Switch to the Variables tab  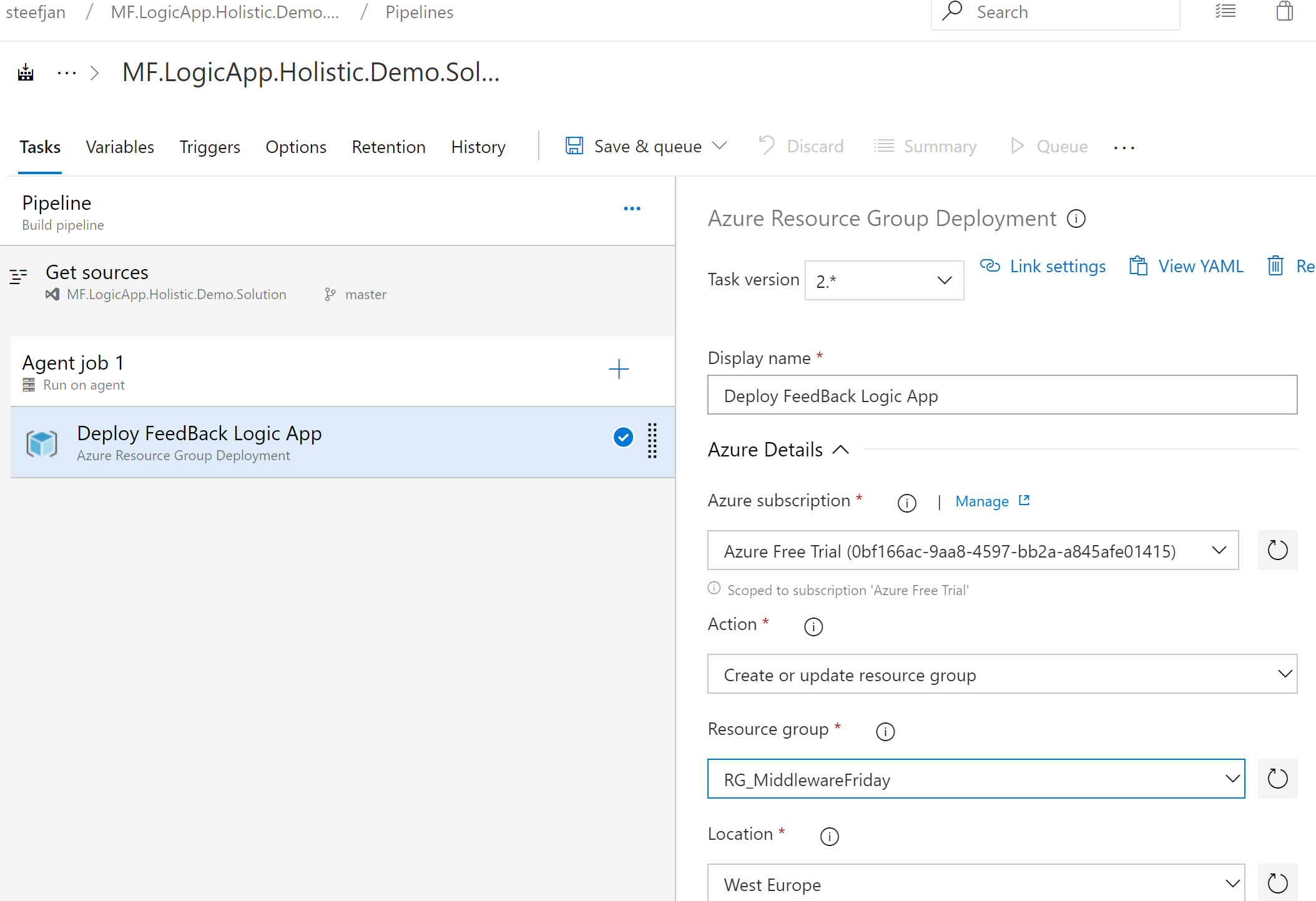[x=120, y=147]
